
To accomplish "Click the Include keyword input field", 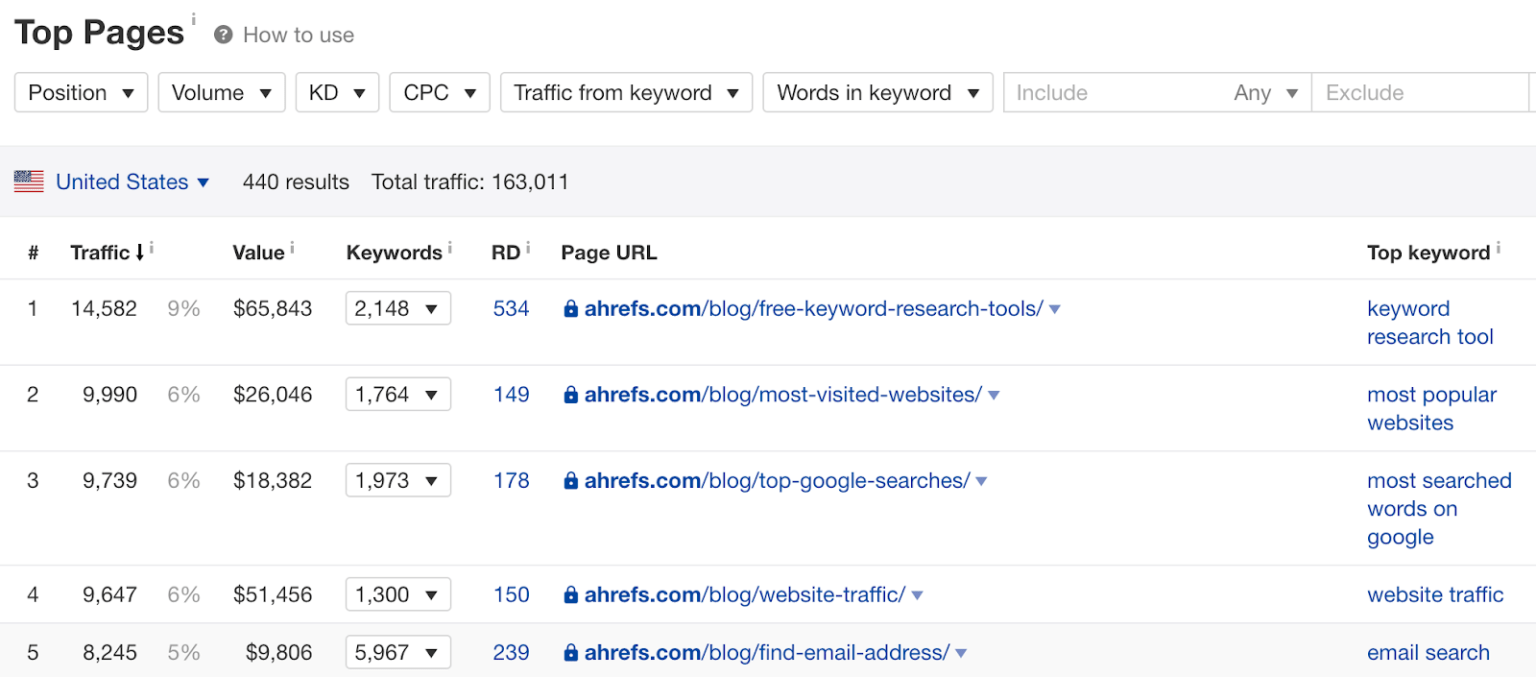I will [x=1100, y=92].
